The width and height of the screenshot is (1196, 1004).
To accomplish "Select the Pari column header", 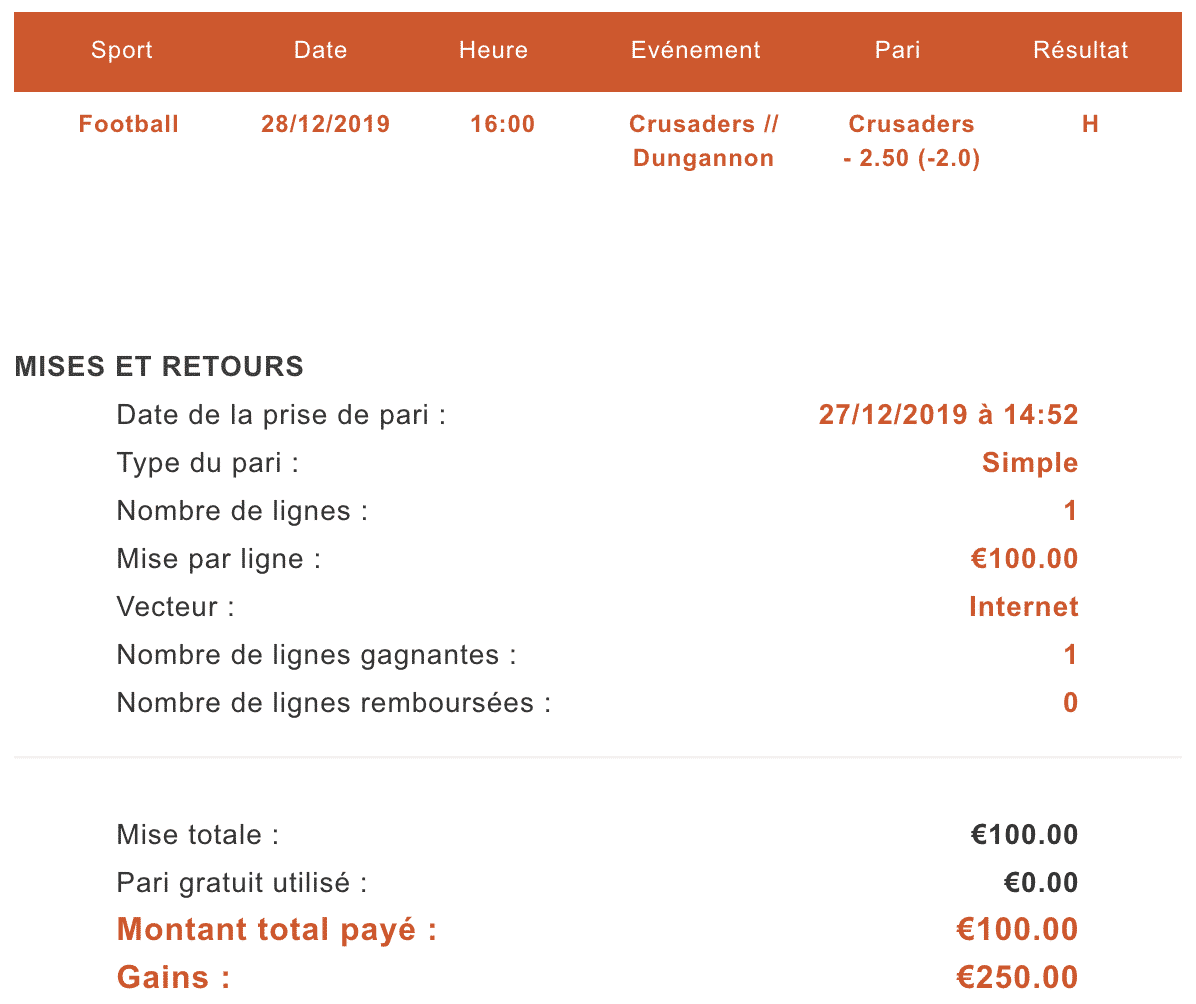I will (x=898, y=50).
